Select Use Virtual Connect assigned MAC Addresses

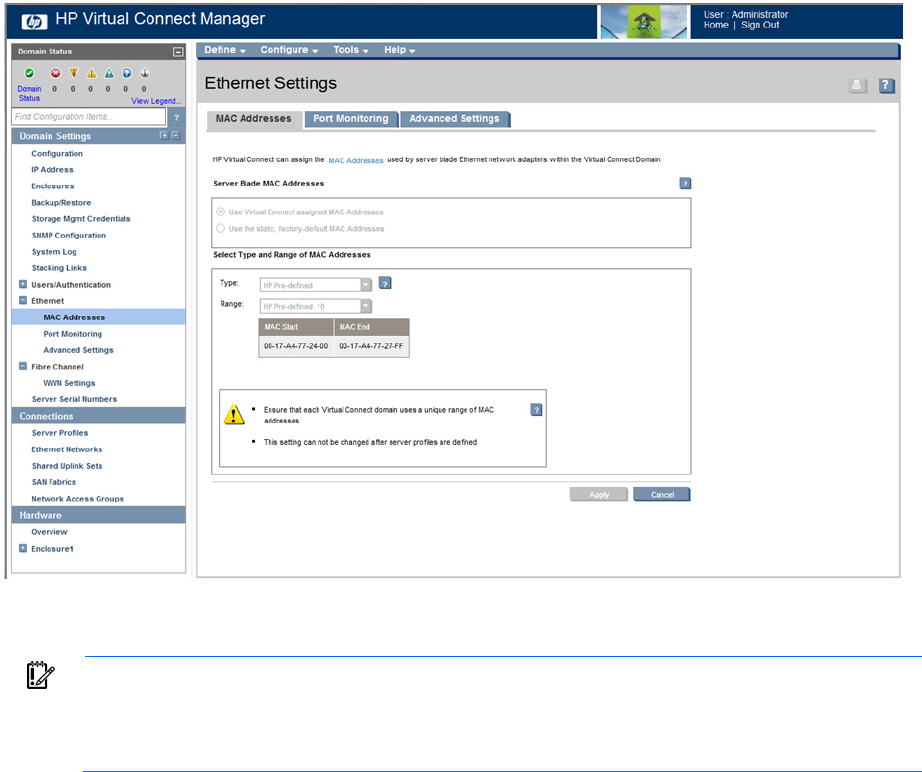(221, 212)
